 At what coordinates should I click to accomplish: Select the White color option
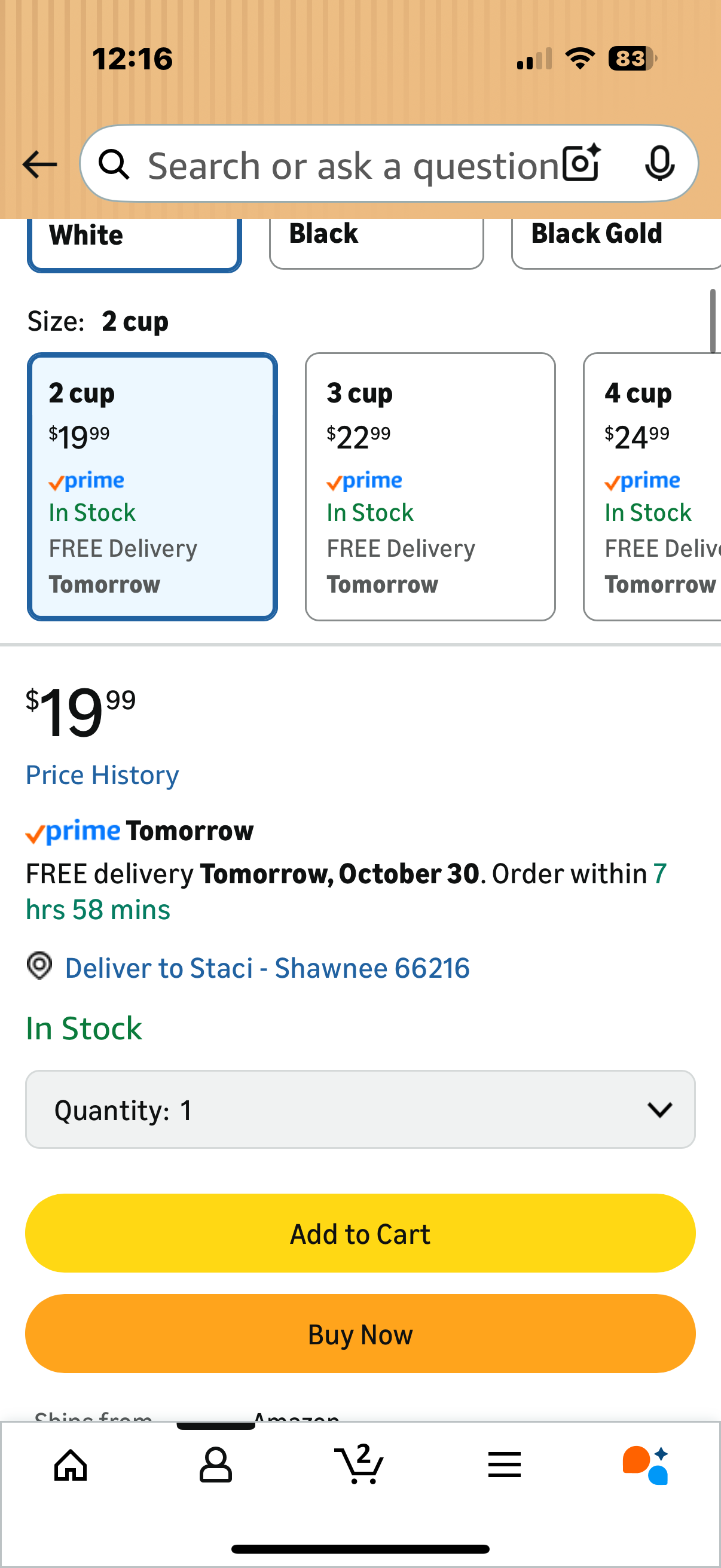[x=134, y=240]
